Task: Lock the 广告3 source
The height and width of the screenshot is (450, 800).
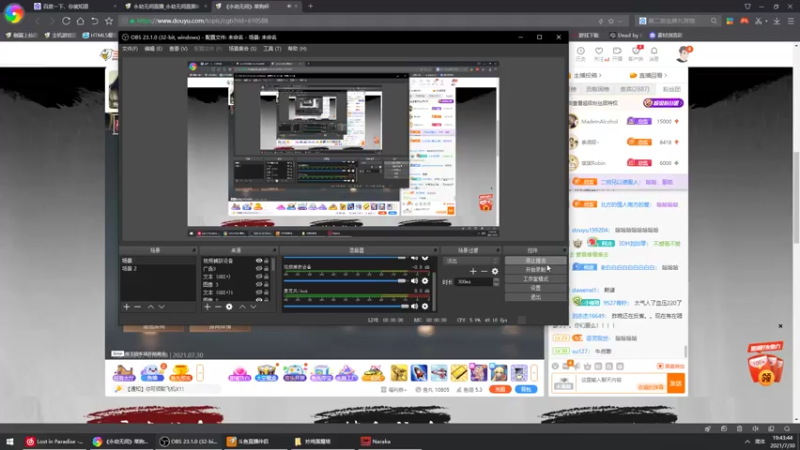Action: pyautogui.click(x=266, y=268)
